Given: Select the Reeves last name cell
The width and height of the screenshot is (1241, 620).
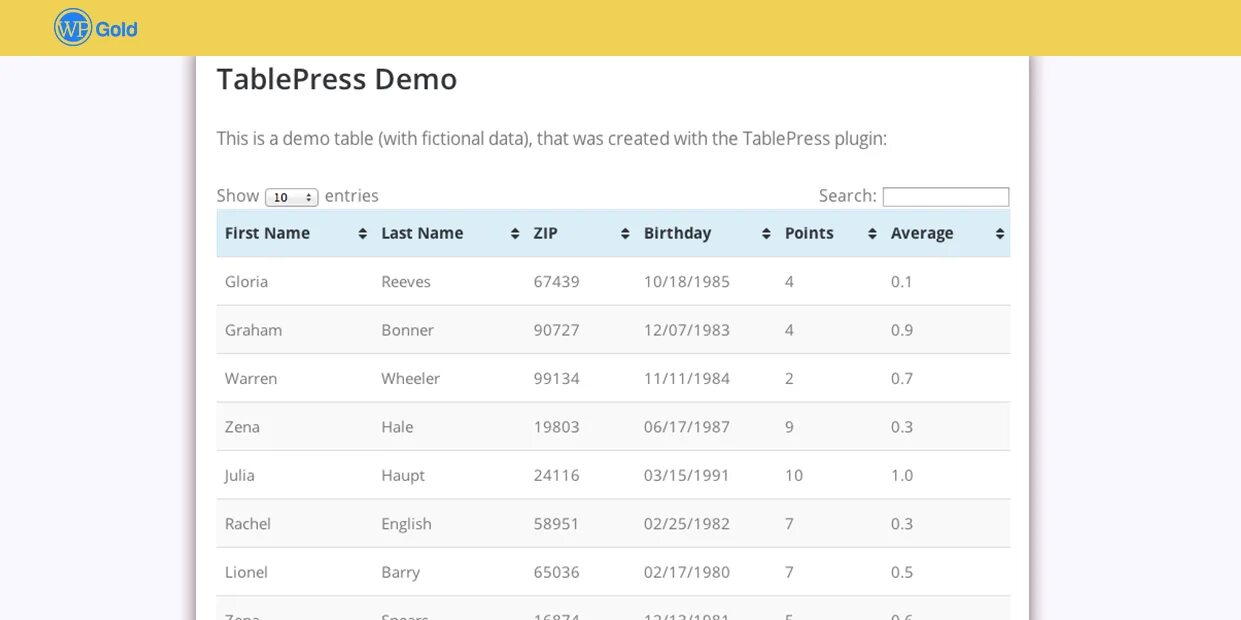Looking at the screenshot, I should tap(406, 282).
